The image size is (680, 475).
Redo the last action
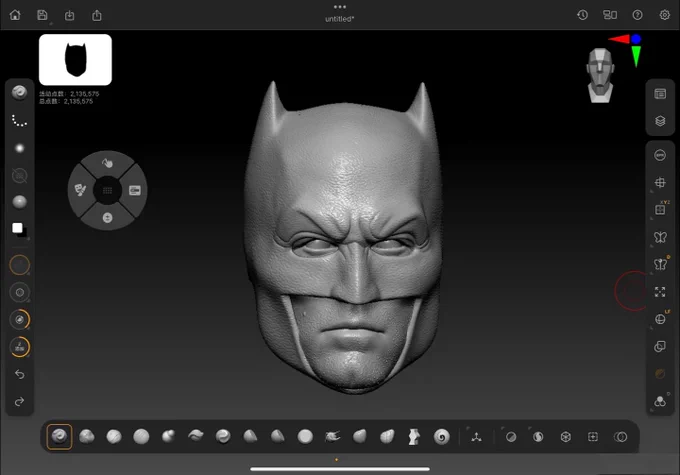[20, 402]
